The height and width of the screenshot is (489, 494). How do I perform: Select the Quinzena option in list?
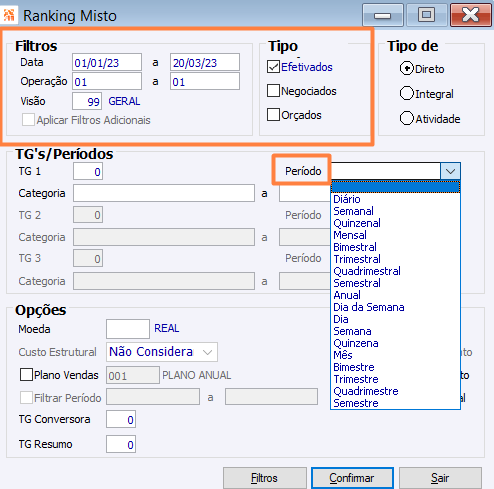tap(395, 343)
